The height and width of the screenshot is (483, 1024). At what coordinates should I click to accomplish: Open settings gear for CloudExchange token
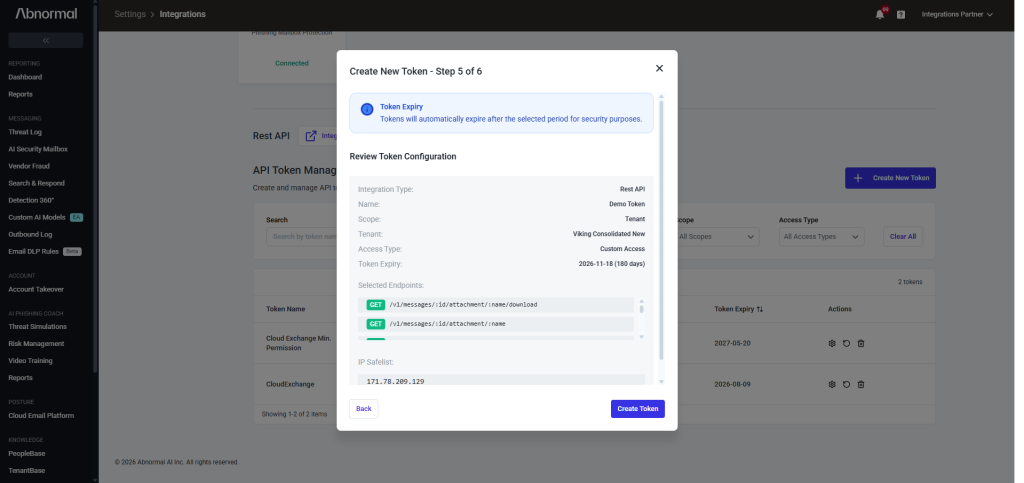click(832, 384)
